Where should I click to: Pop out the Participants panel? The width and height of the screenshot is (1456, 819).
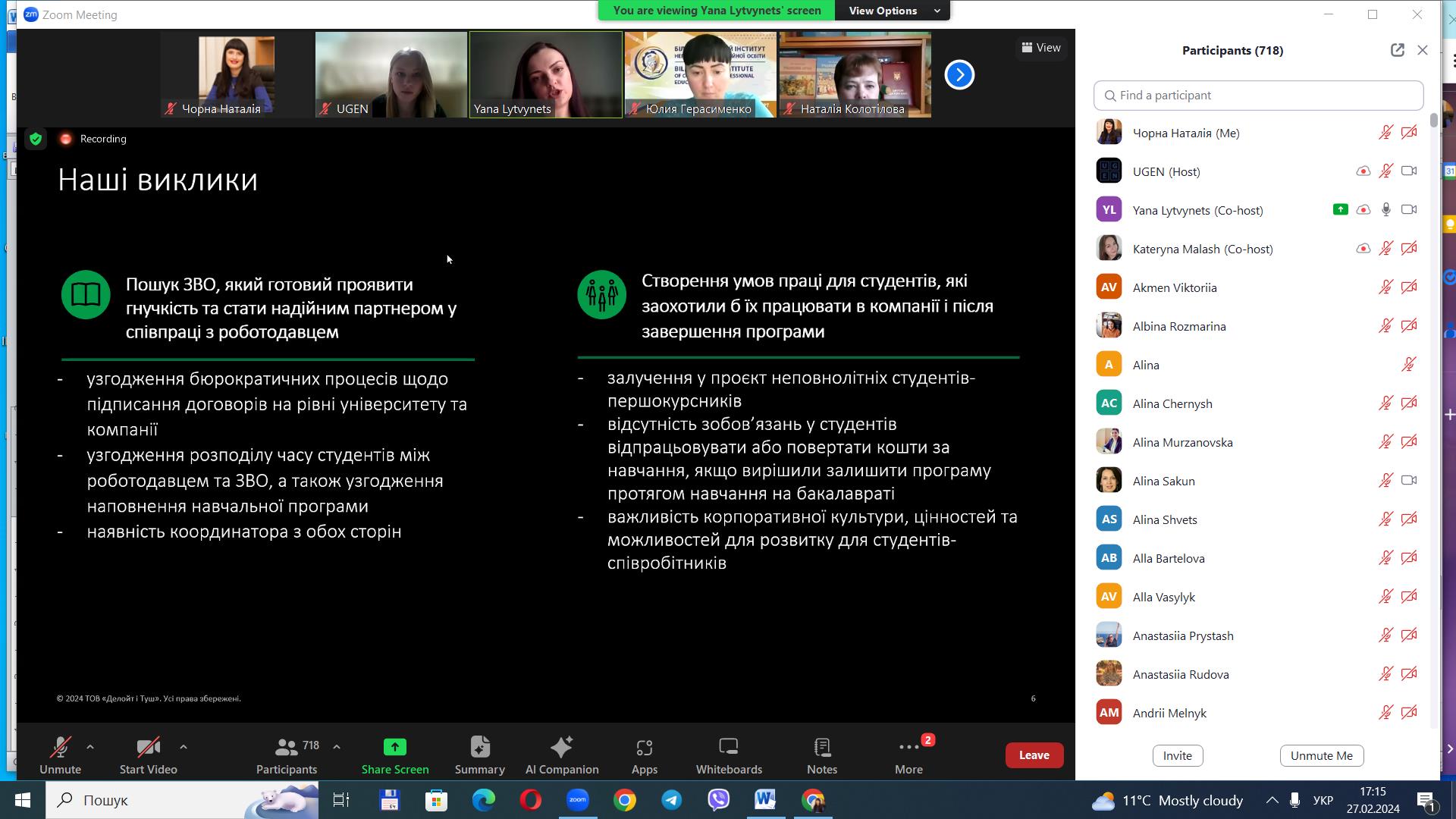(1397, 50)
